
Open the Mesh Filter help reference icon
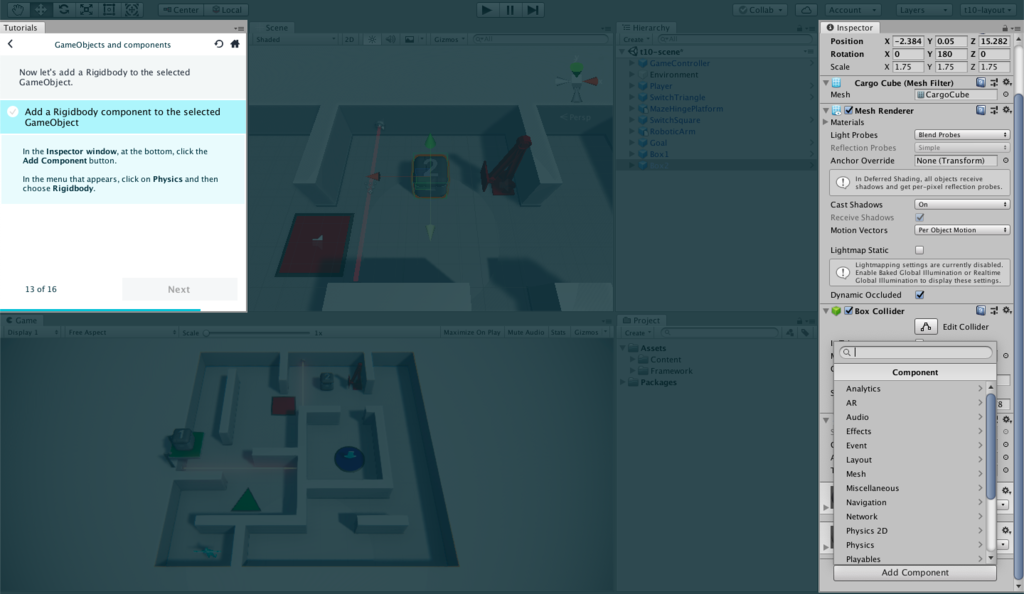click(981, 83)
